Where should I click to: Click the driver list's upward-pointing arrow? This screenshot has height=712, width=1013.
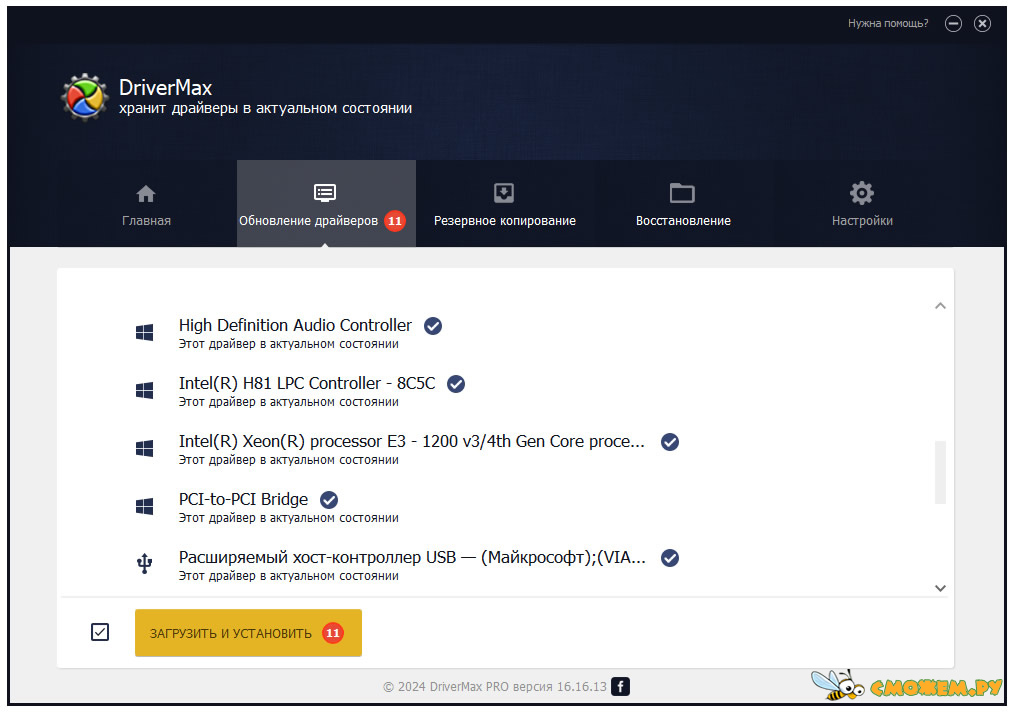(x=940, y=306)
